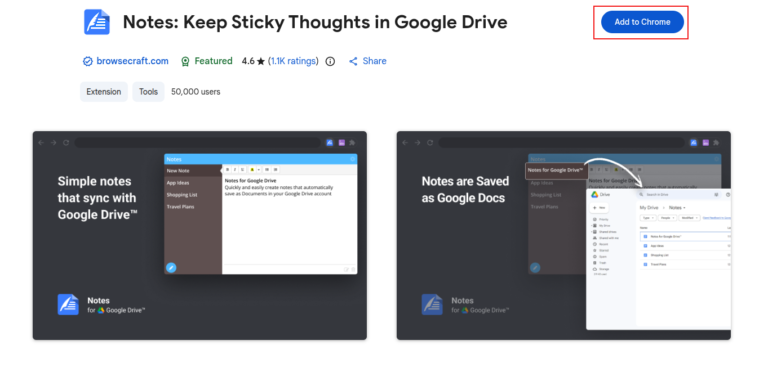768x385 pixels.
Task: Click the ratings info circle icon
Action: coord(331,61)
